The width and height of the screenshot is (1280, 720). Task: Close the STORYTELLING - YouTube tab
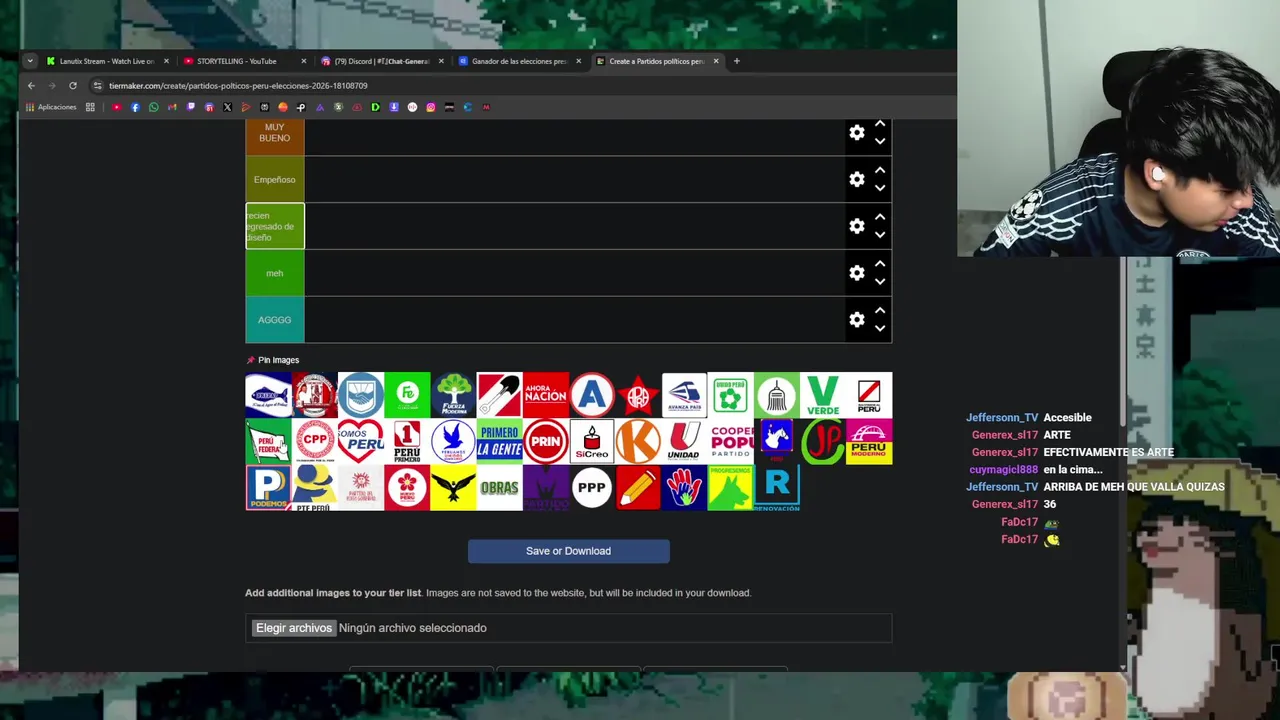[303, 61]
